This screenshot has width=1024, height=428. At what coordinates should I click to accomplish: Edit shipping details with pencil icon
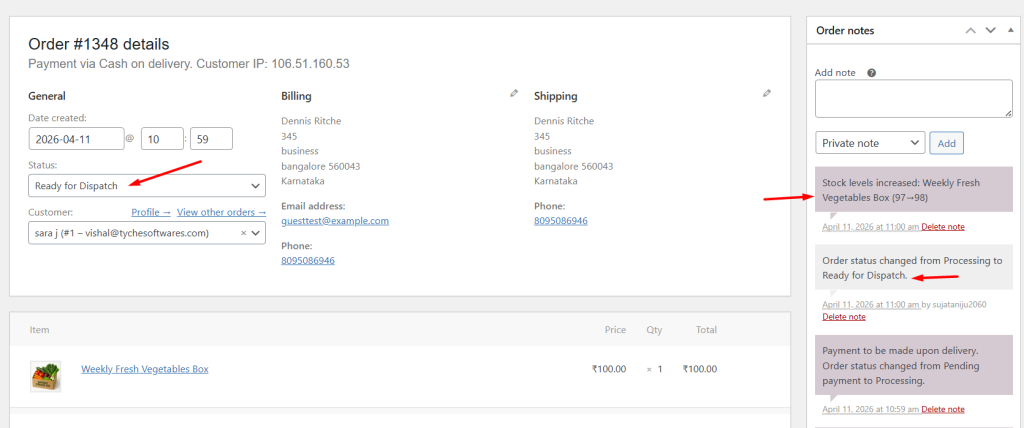tap(767, 93)
